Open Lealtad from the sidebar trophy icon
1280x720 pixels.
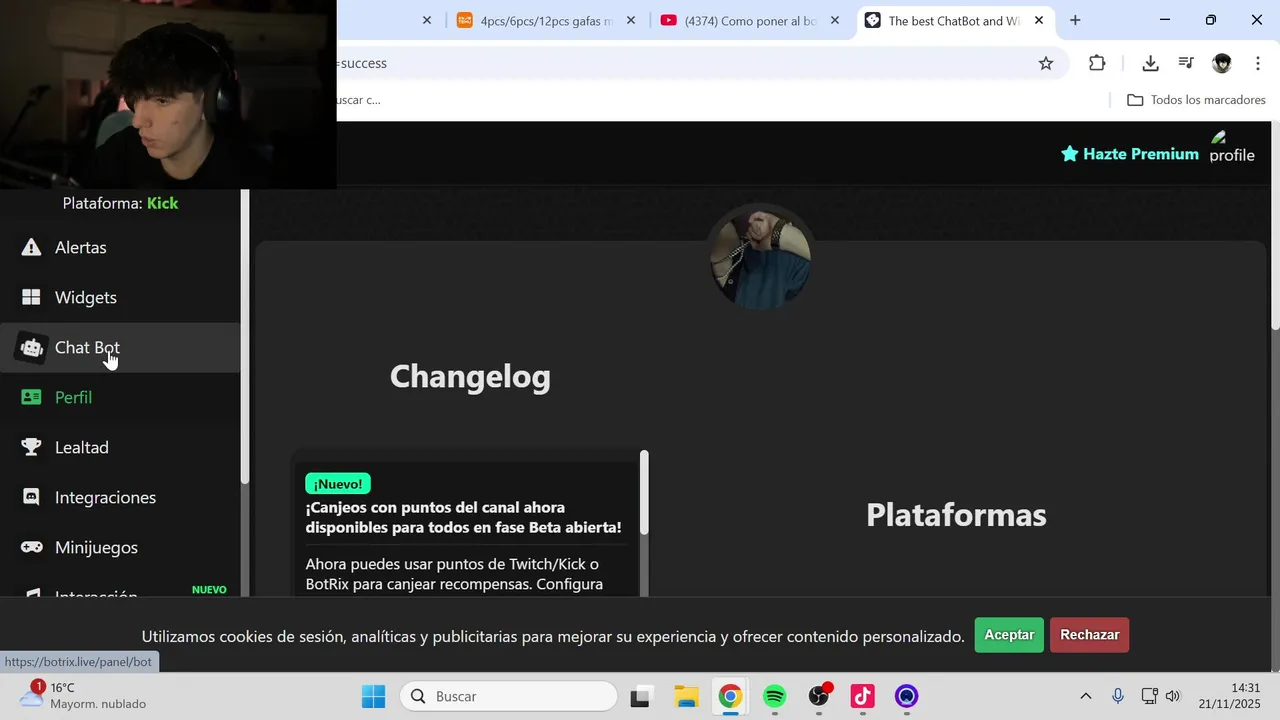(31, 447)
